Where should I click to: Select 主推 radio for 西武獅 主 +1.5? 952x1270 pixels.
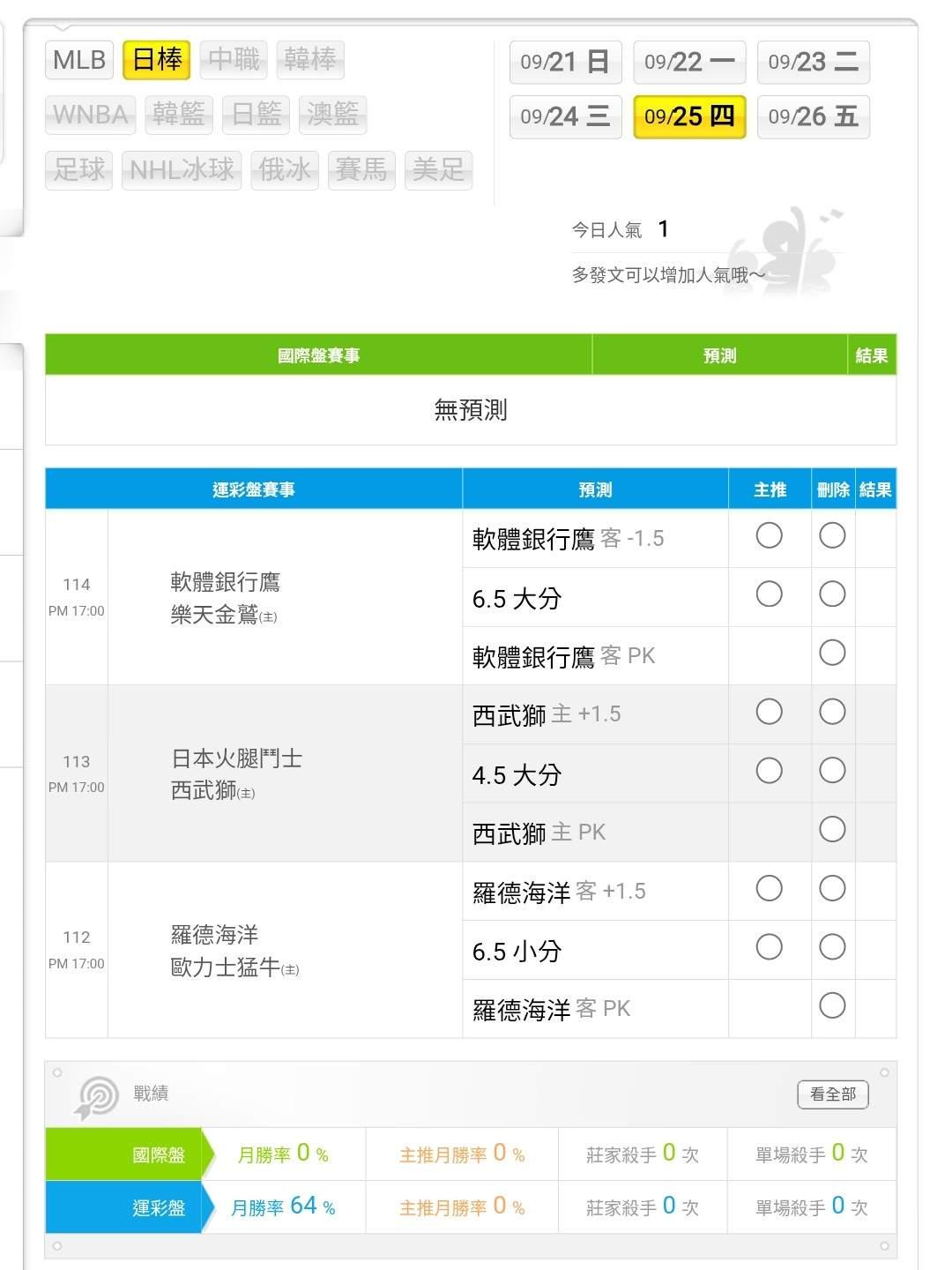[x=769, y=712]
